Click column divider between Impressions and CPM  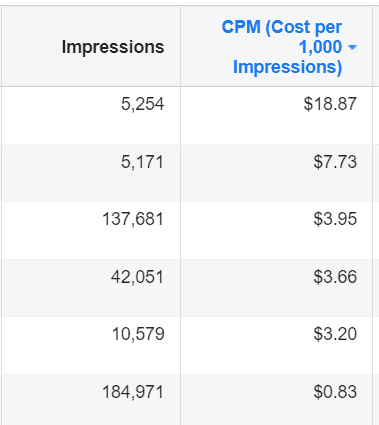pyautogui.click(x=180, y=47)
